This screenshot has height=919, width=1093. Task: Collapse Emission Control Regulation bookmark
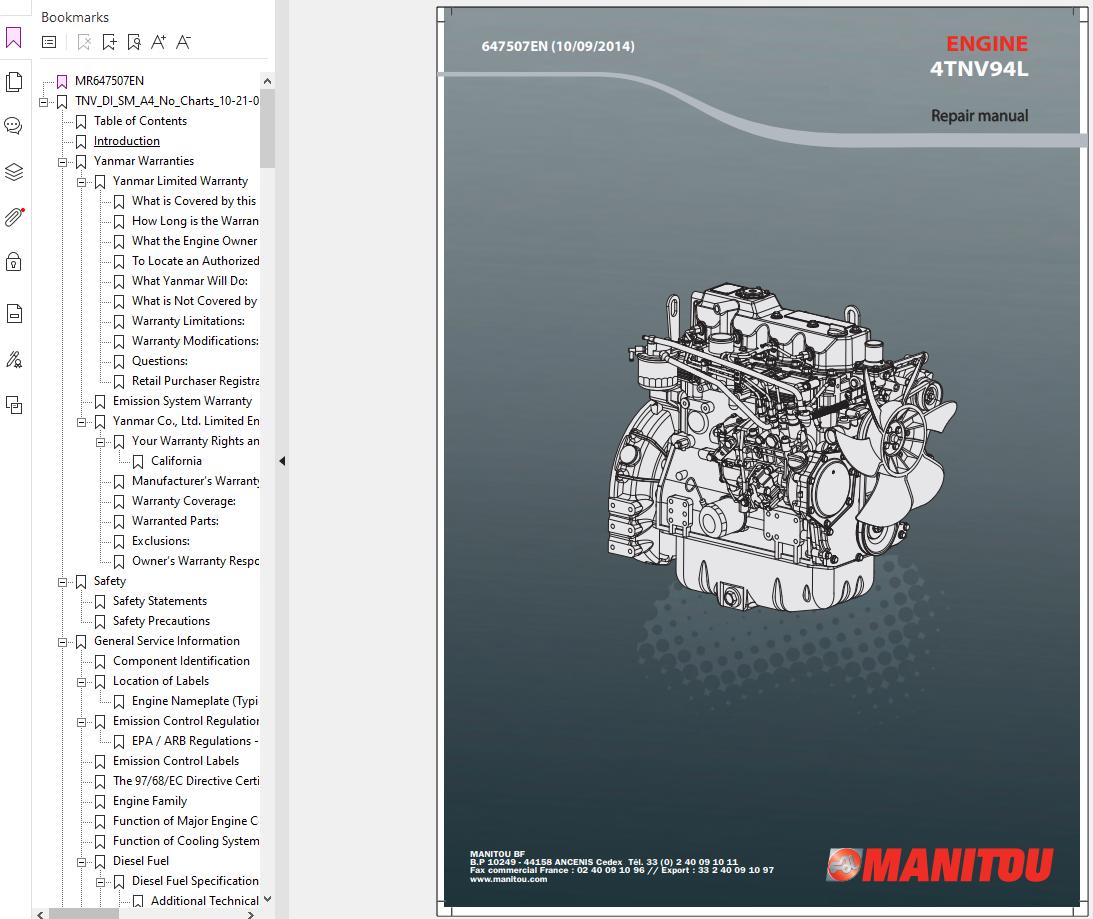tap(81, 722)
